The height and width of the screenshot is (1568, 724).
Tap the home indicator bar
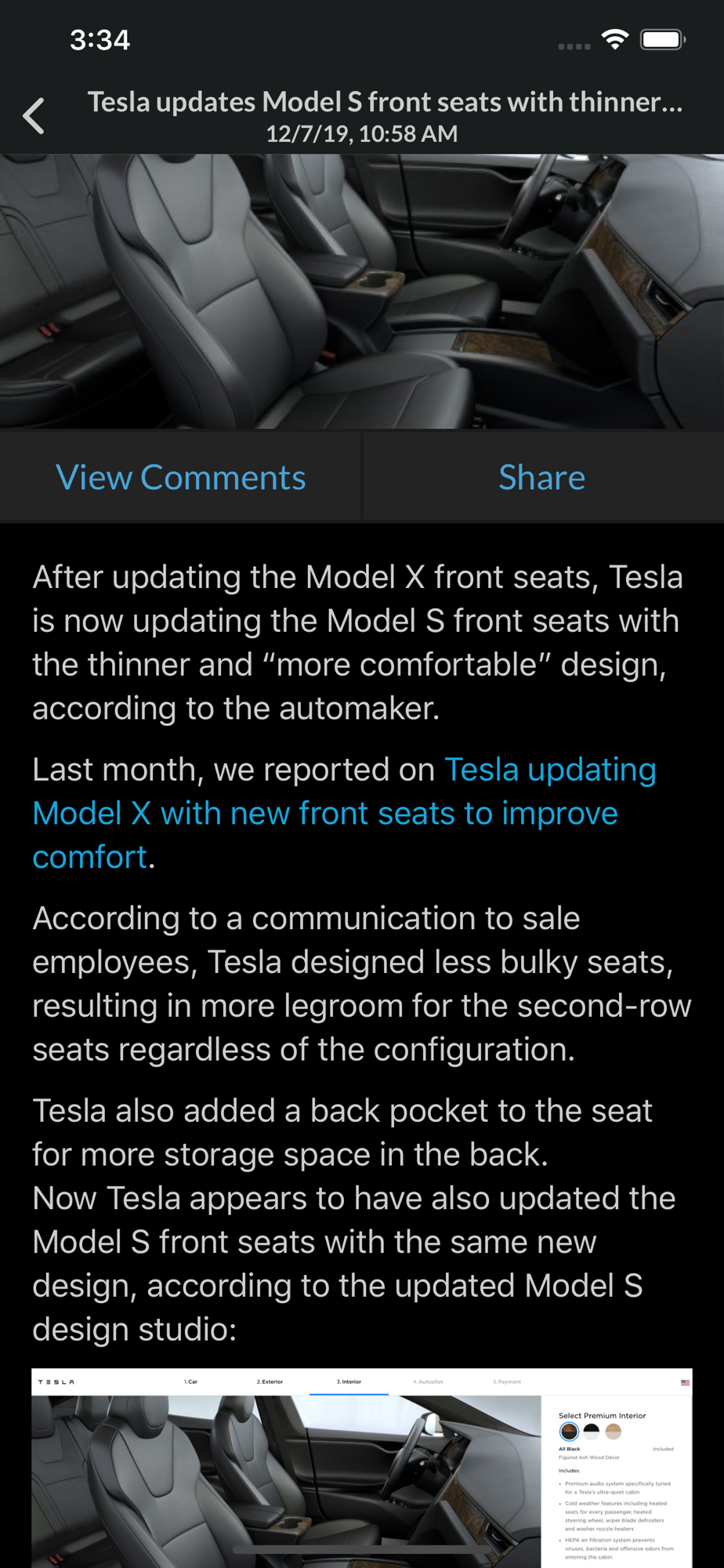362,1549
